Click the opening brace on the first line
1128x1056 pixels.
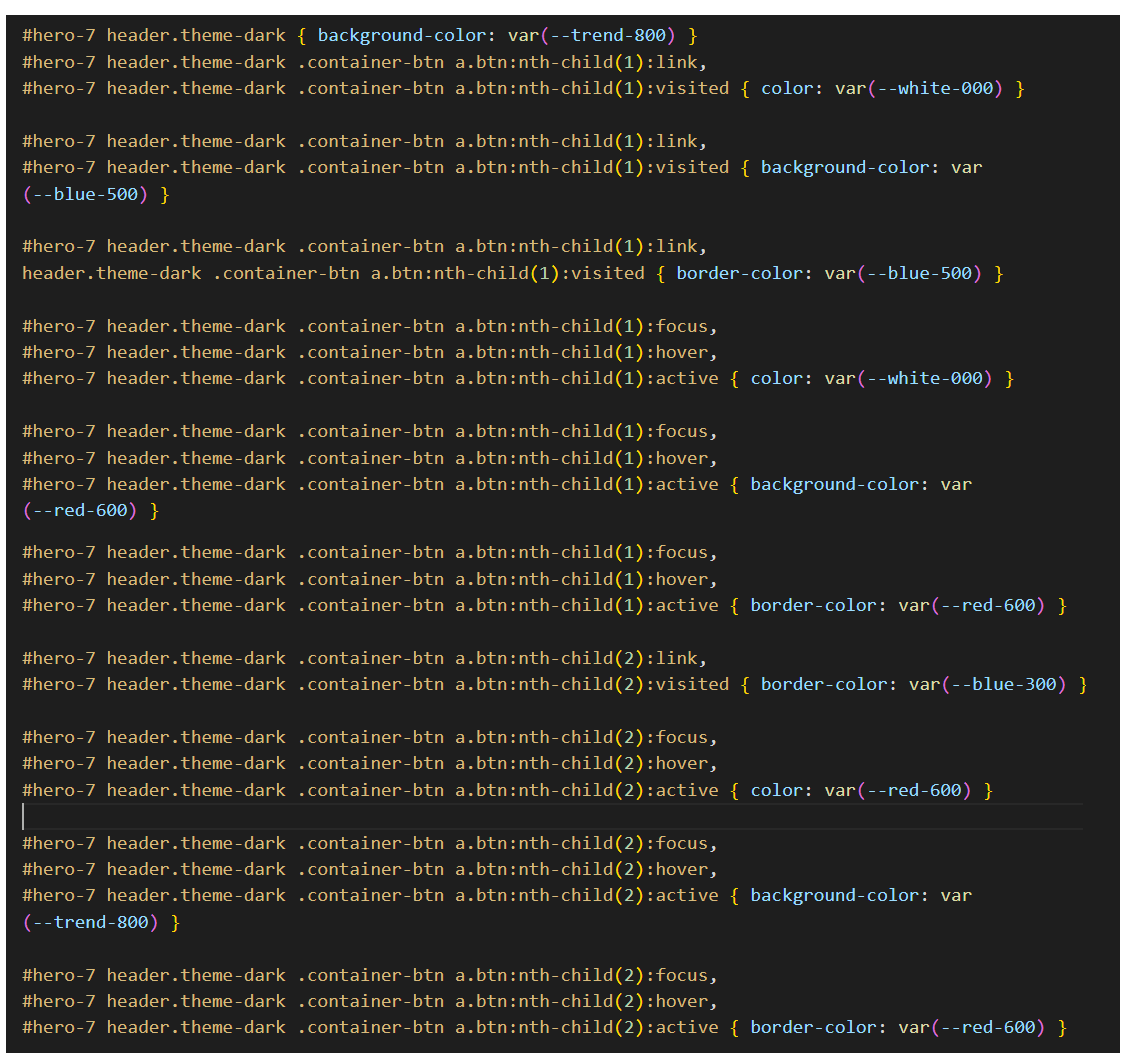coord(302,36)
